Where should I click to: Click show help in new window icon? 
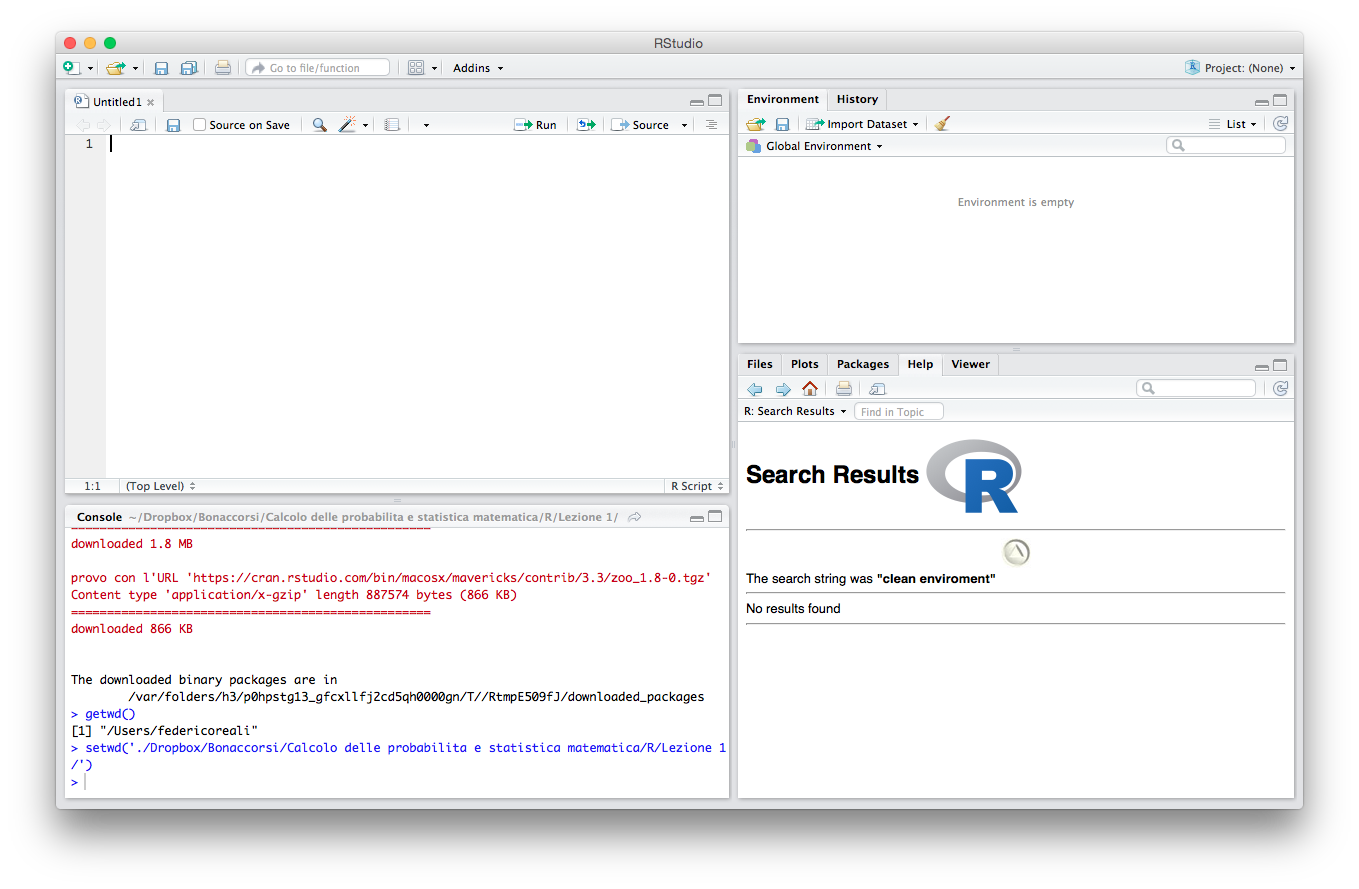877,389
